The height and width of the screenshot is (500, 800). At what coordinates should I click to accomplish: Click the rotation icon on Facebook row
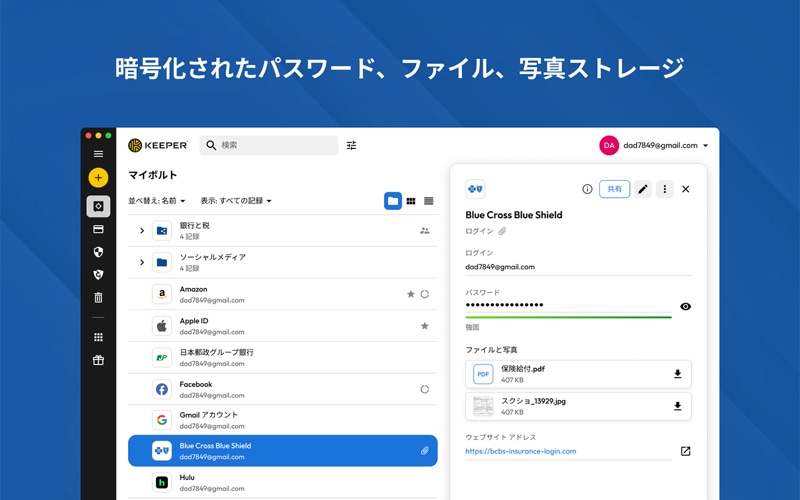(424, 389)
